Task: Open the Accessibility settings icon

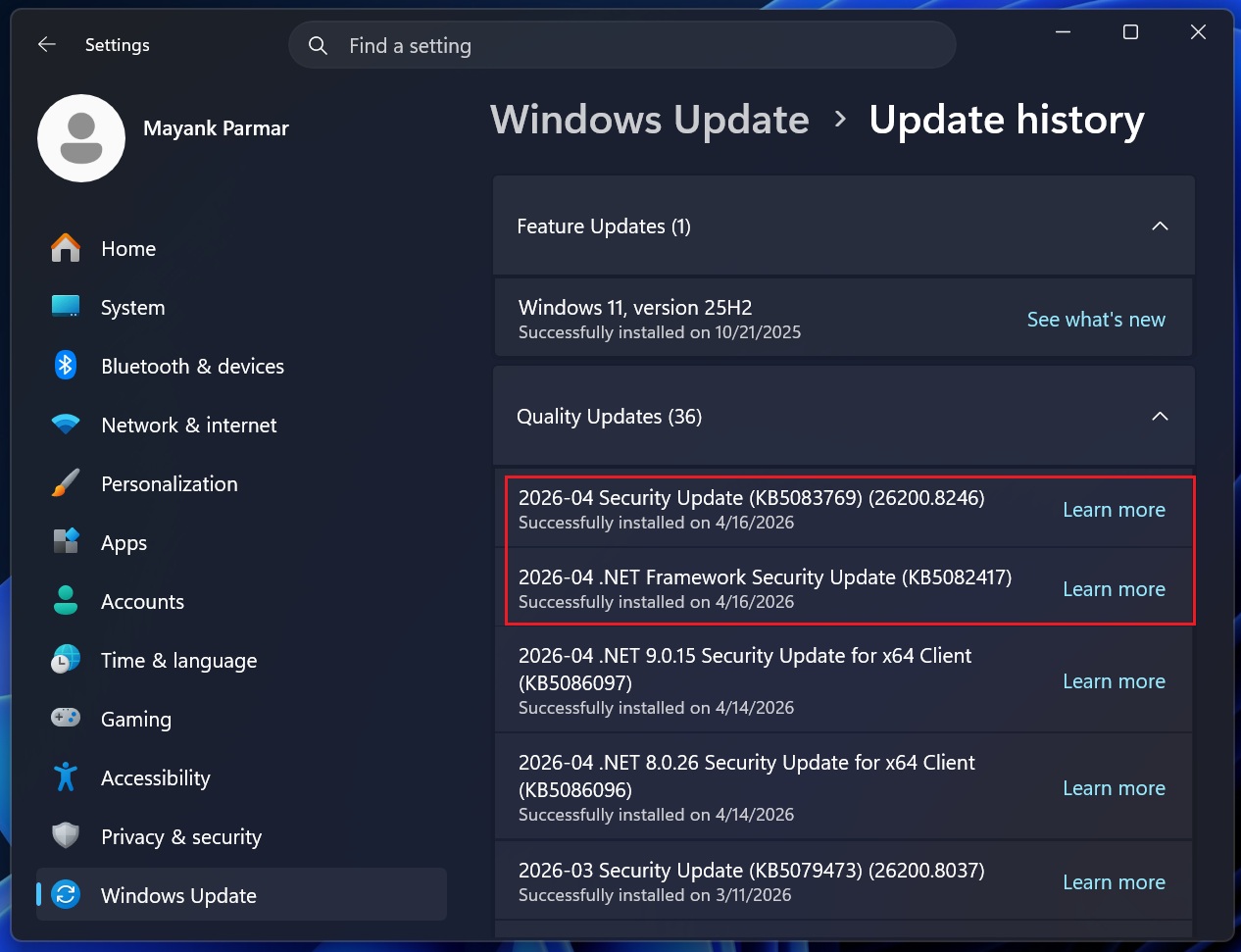Action: (65, 777)
